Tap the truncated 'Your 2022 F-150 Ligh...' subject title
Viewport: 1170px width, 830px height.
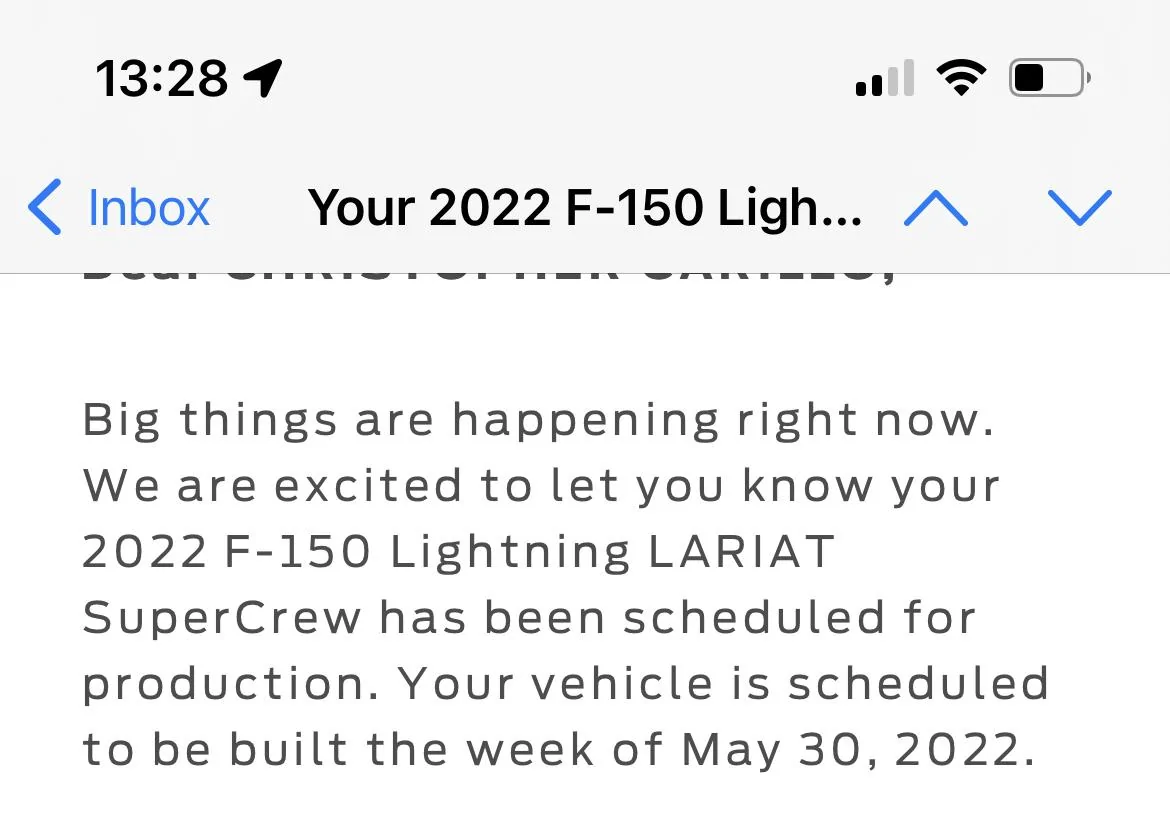tap(585, 208)
